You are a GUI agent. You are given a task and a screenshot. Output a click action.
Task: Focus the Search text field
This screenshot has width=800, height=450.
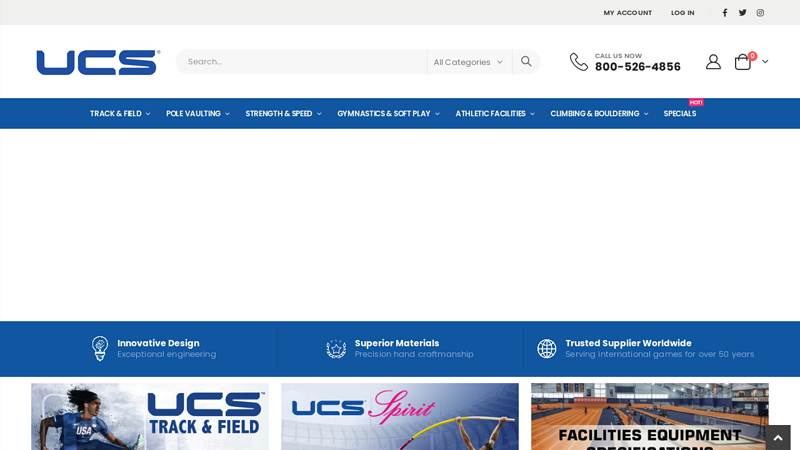(302, 62)
